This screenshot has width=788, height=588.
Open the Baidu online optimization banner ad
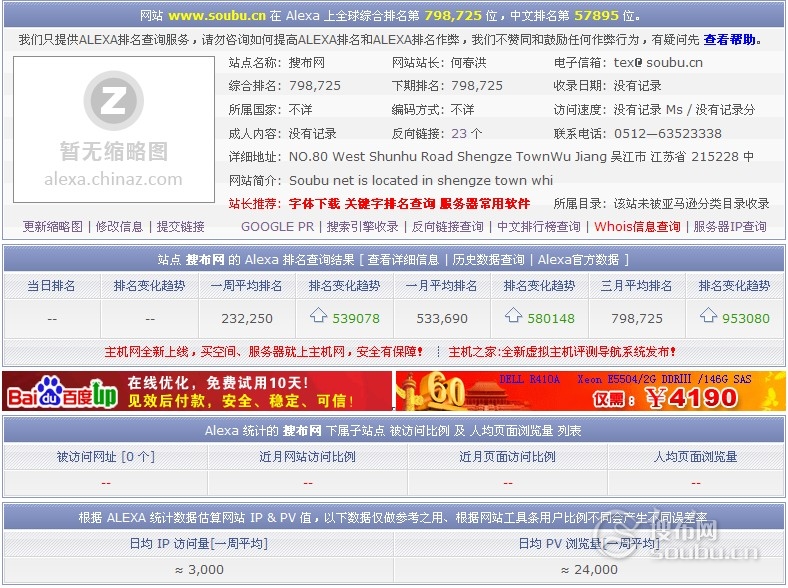[x=197, y=391]
